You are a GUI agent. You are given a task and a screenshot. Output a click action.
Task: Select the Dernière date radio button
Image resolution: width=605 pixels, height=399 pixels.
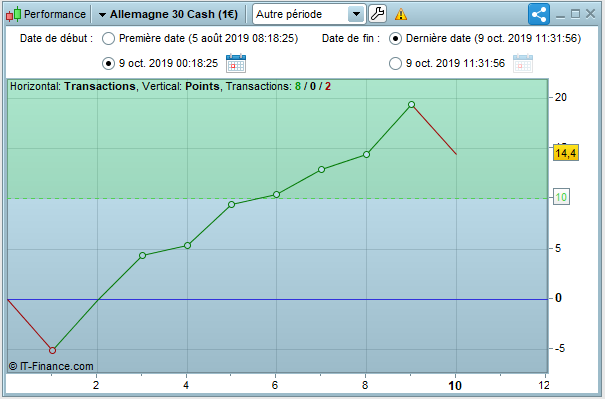395,39
